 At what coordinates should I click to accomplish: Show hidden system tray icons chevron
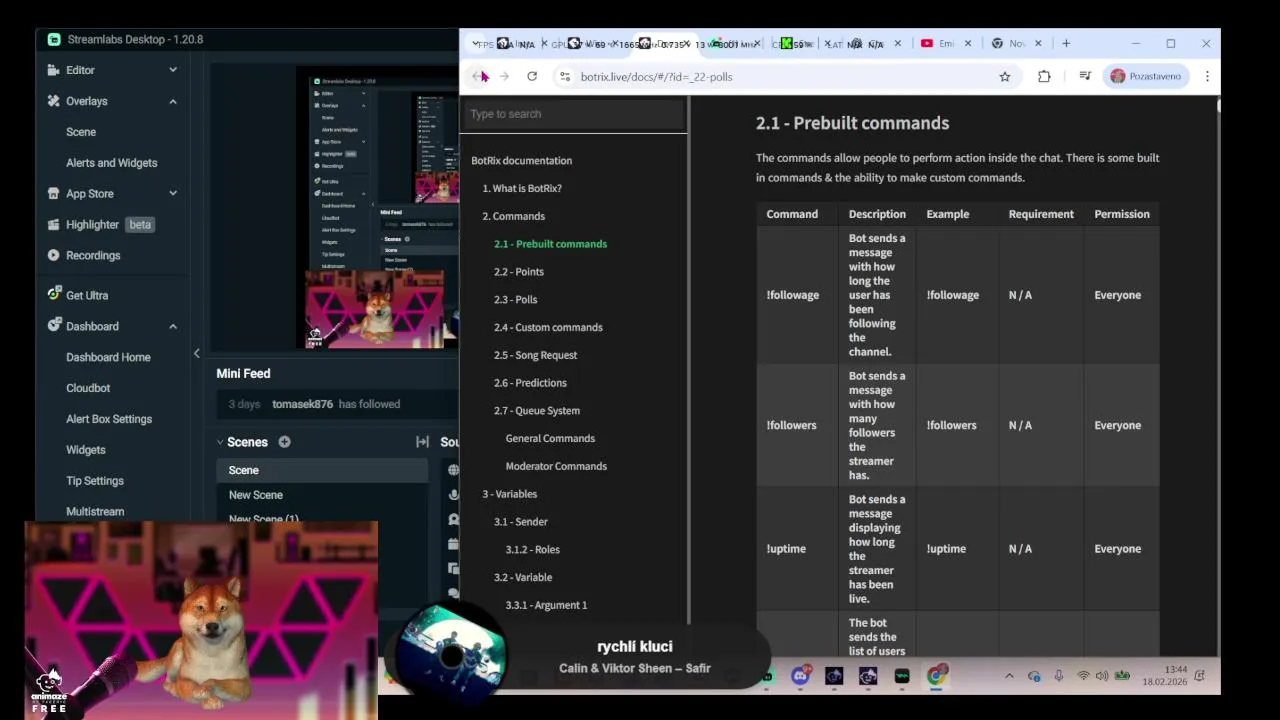1009,677
